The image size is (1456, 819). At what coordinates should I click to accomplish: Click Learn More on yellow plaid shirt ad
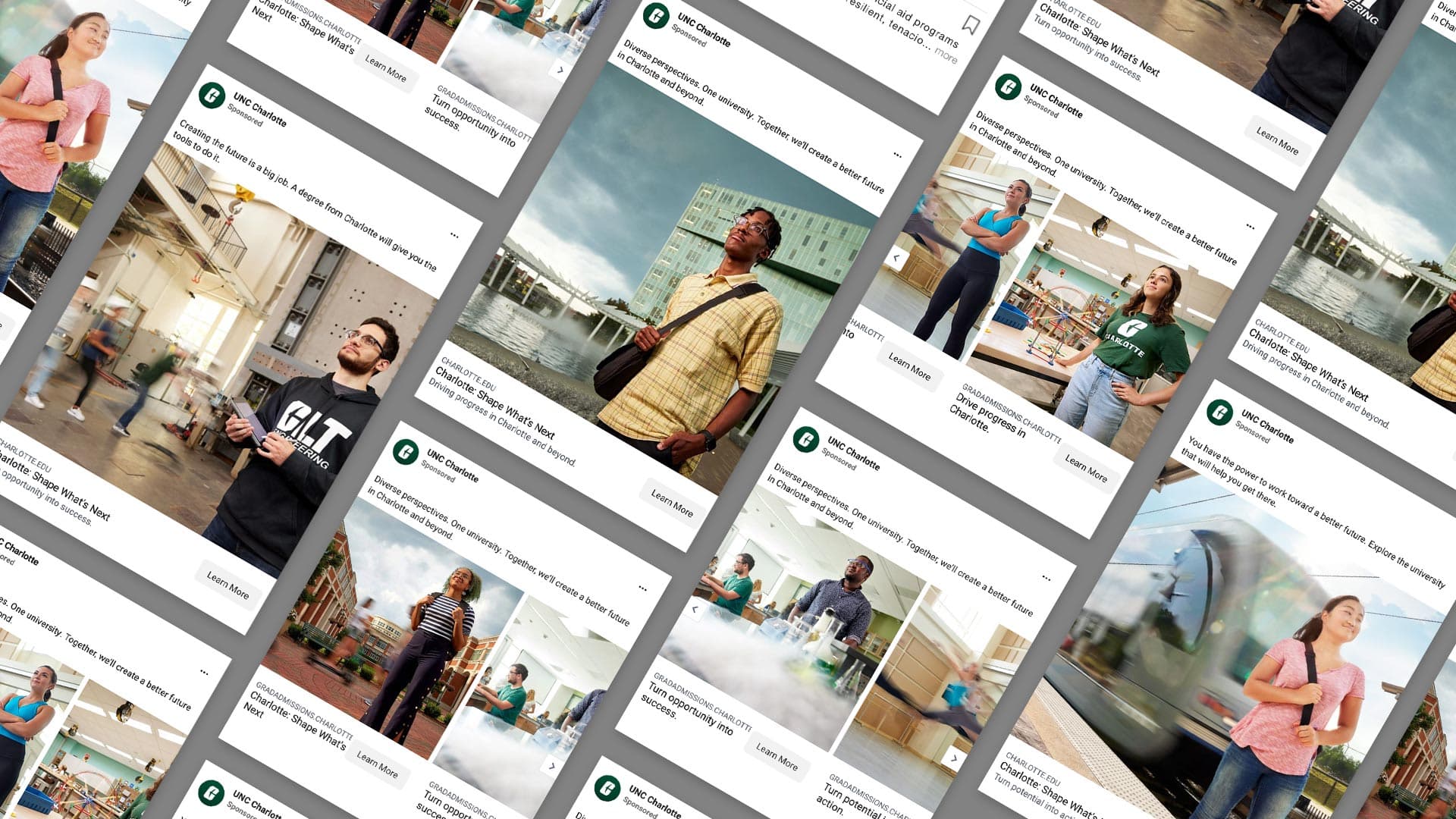coord(672,504)
